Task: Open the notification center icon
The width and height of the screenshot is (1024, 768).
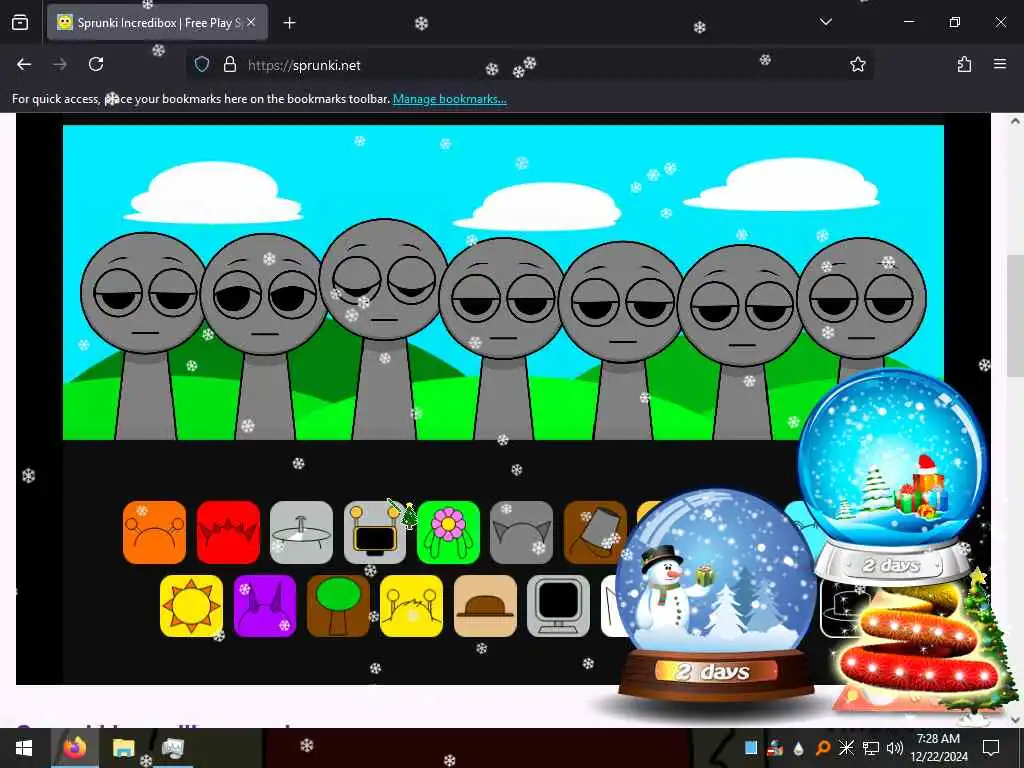Action: coord(991,748)
